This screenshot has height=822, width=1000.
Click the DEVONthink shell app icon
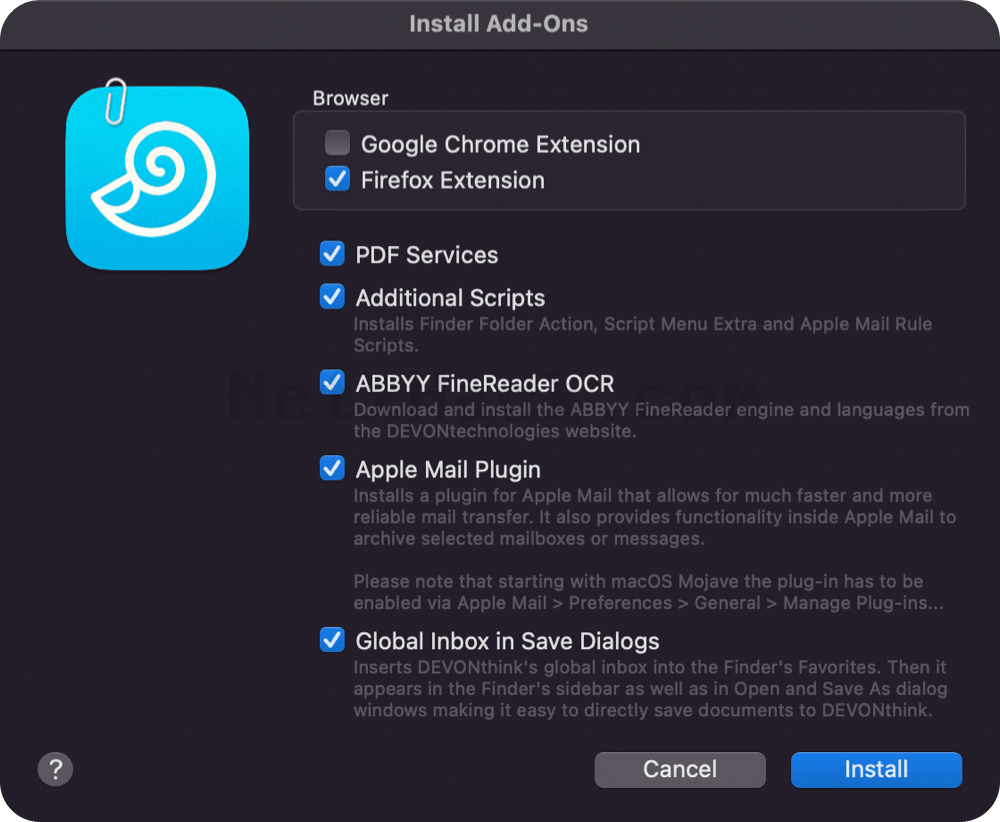tap(157, 178)
